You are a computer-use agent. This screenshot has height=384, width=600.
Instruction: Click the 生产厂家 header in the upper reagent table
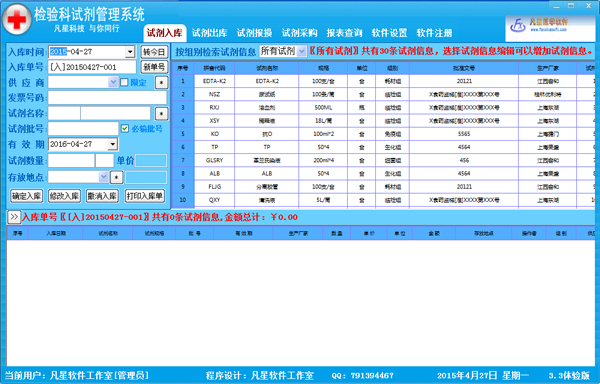click(x=548, y=68)
